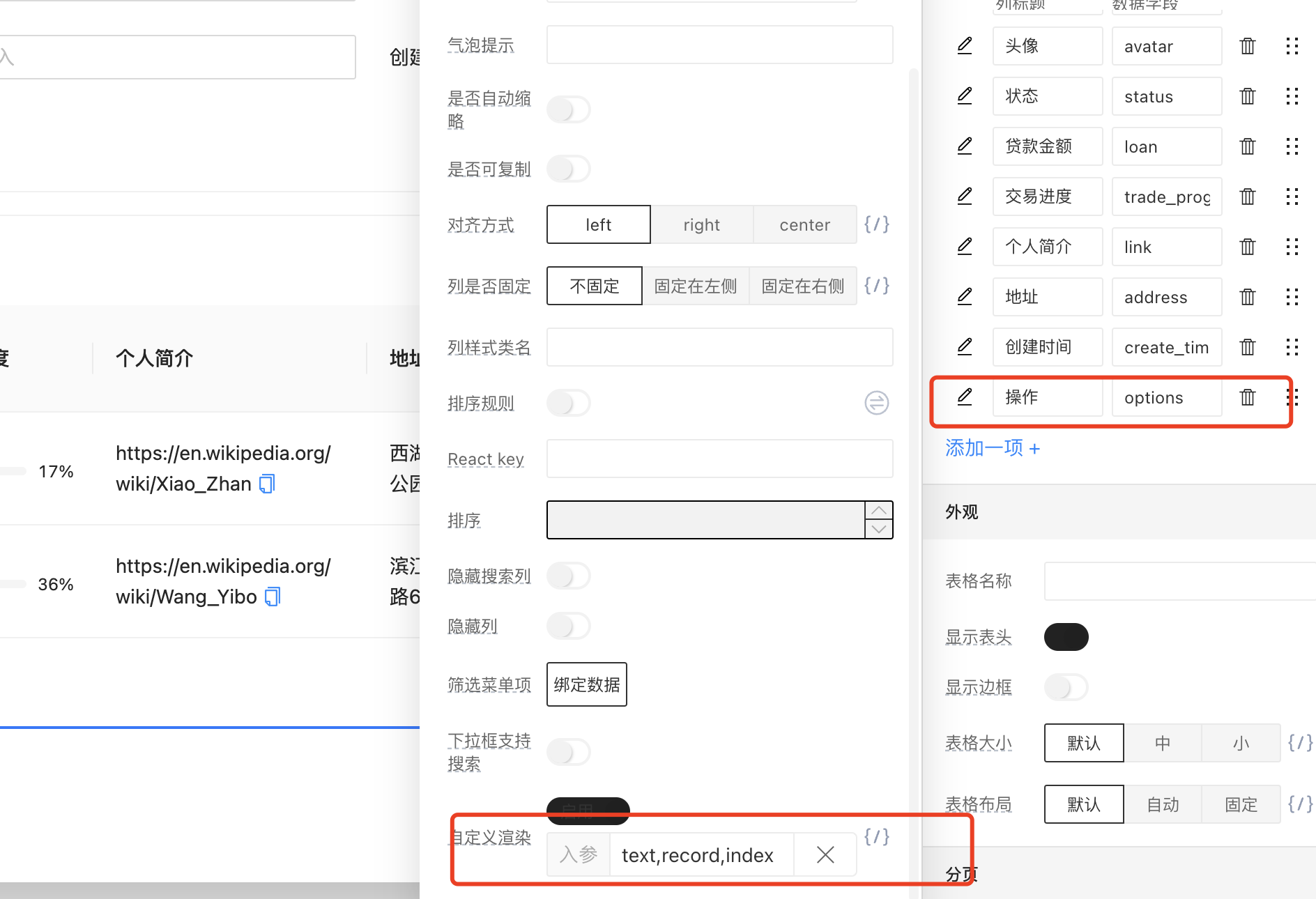Increase the 排序 number value
This screenshot has width=1316, height=899.
pos(879,511)
